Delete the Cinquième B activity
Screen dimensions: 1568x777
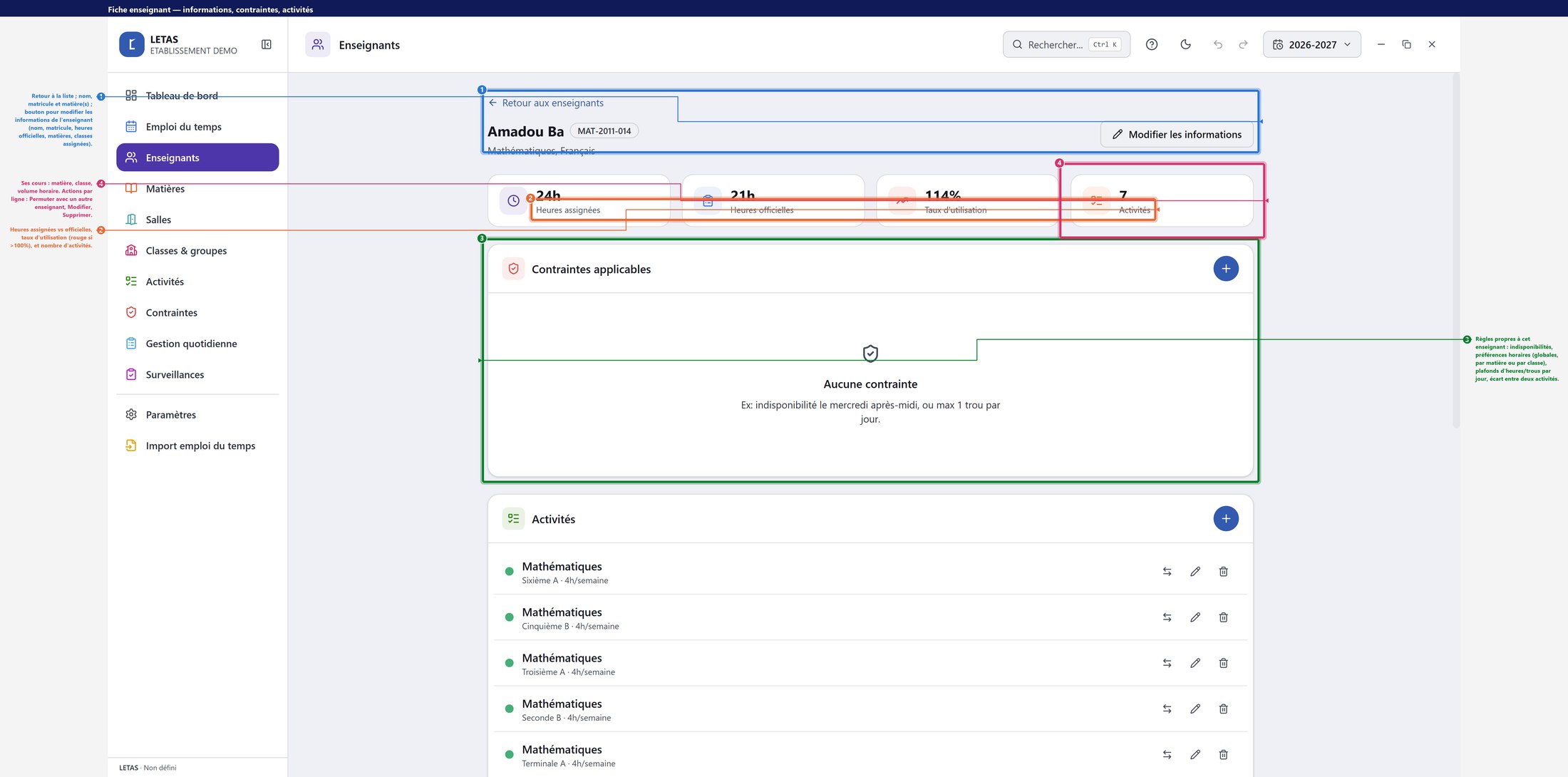(1224, 617)
